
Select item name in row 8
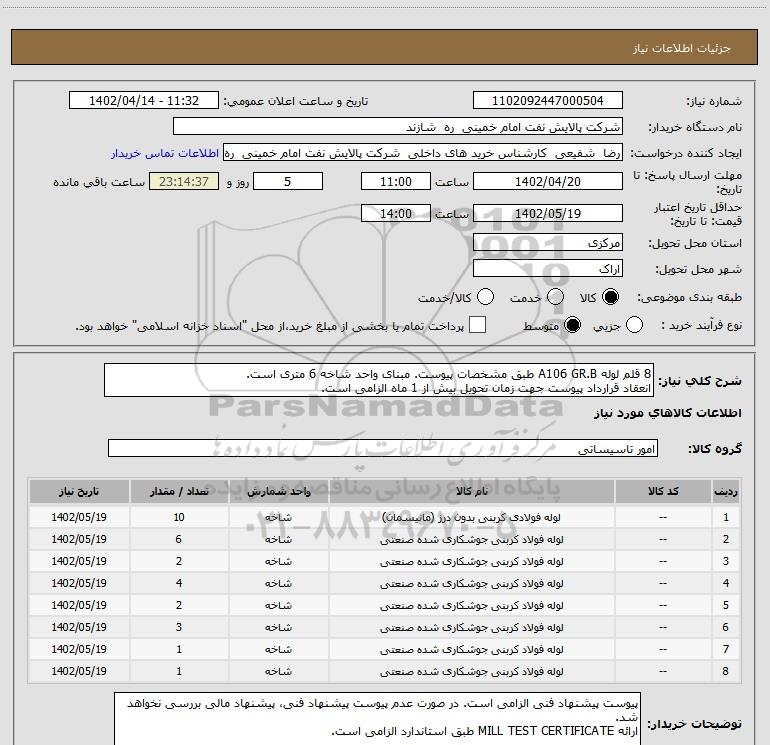(x=471, y=671)
